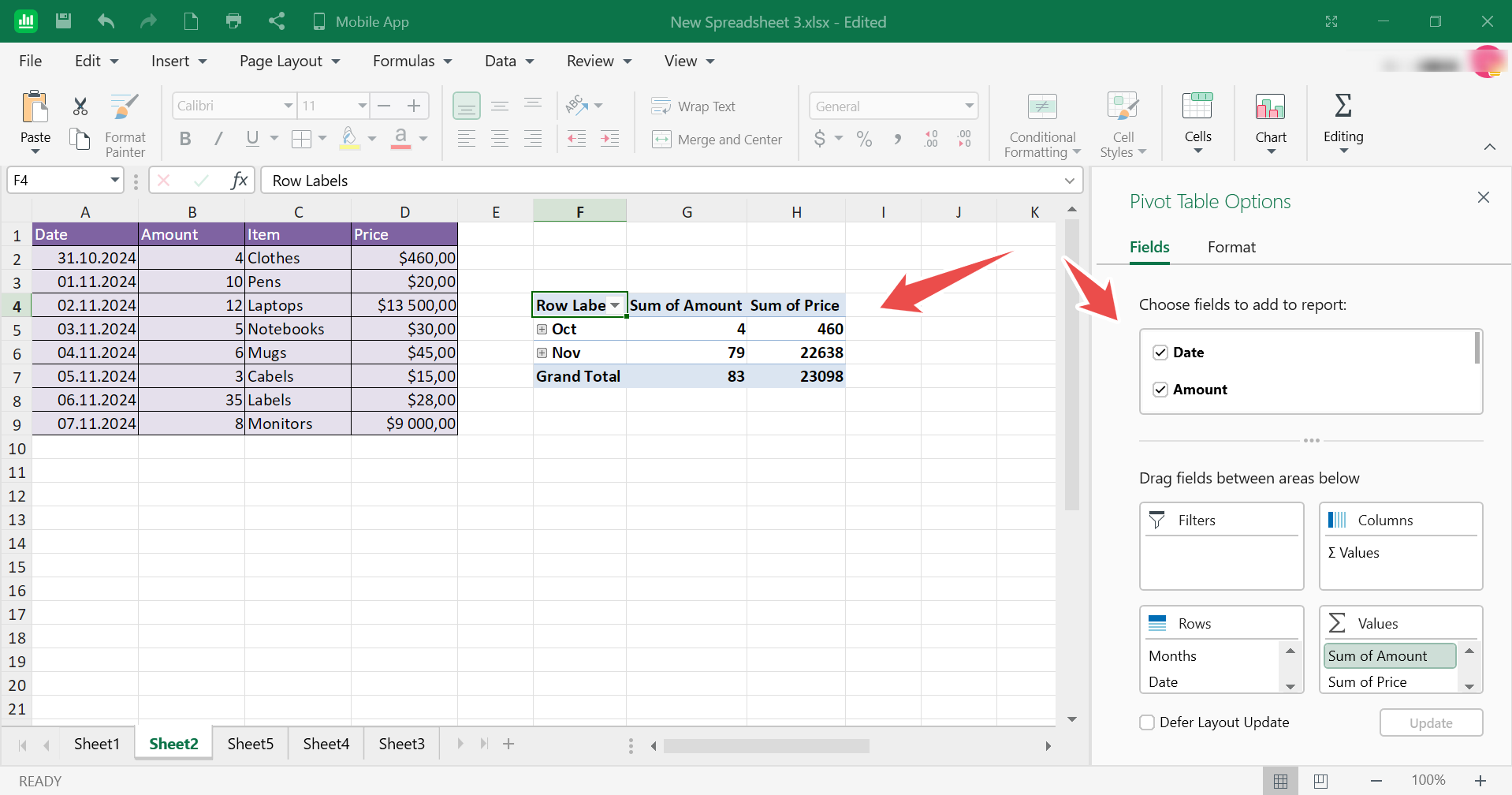Switch to Sheet5 tab
The width and height of the screenshot is (1512, 795).
(250, 744)
